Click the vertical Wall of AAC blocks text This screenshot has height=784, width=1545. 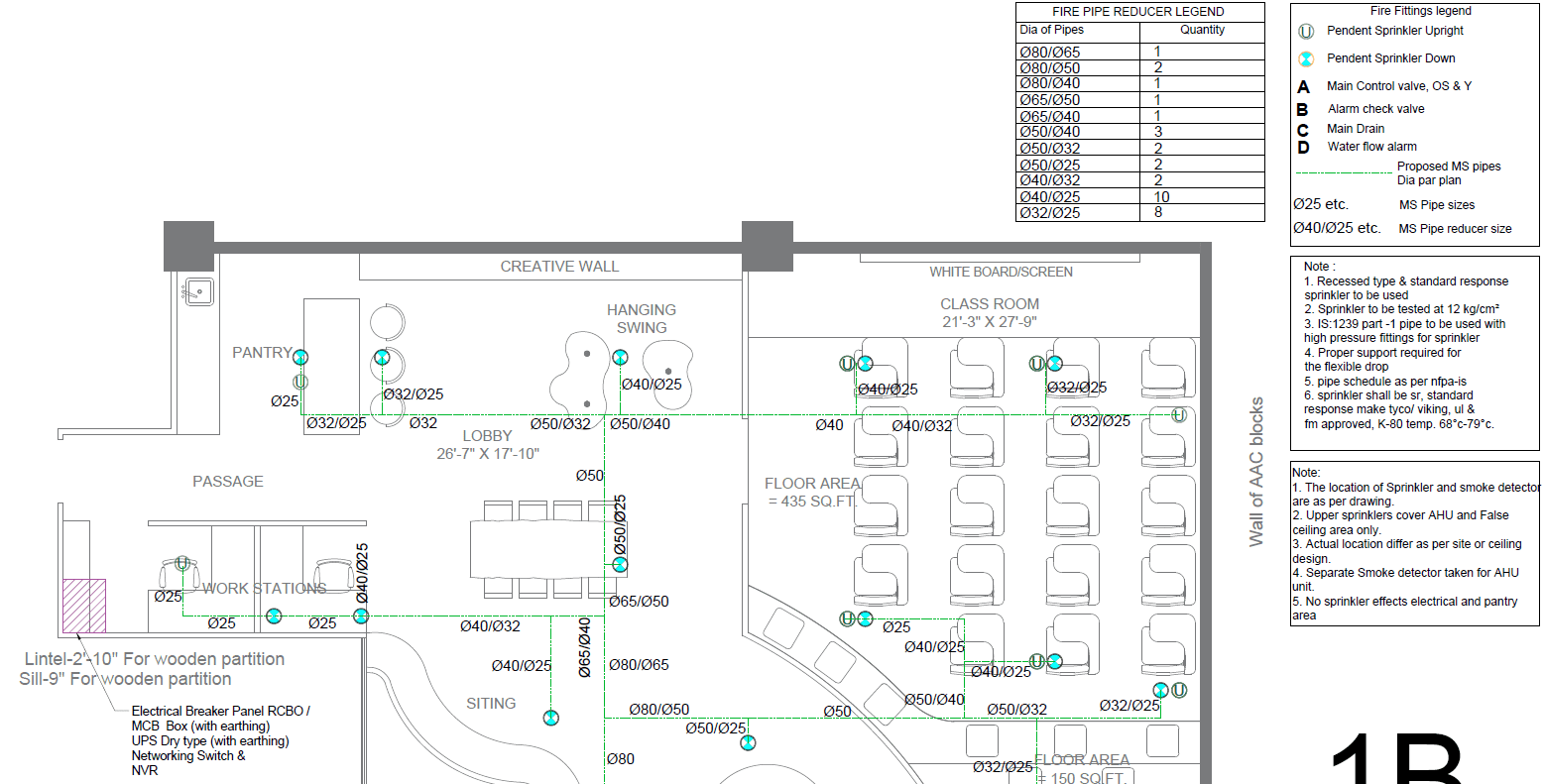point(1256,472)
